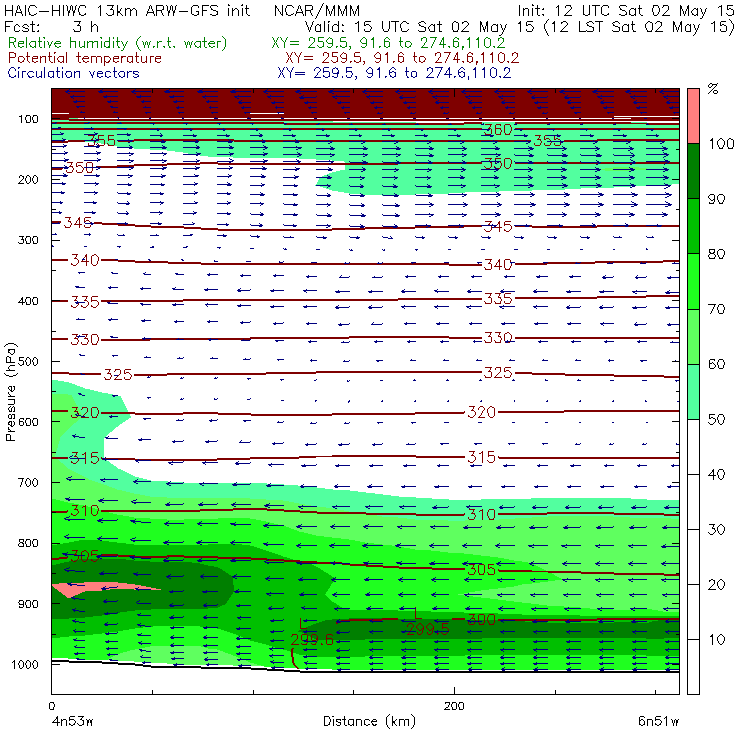Click the '360' contour label

pyautogui.click(x=498, y=129)
